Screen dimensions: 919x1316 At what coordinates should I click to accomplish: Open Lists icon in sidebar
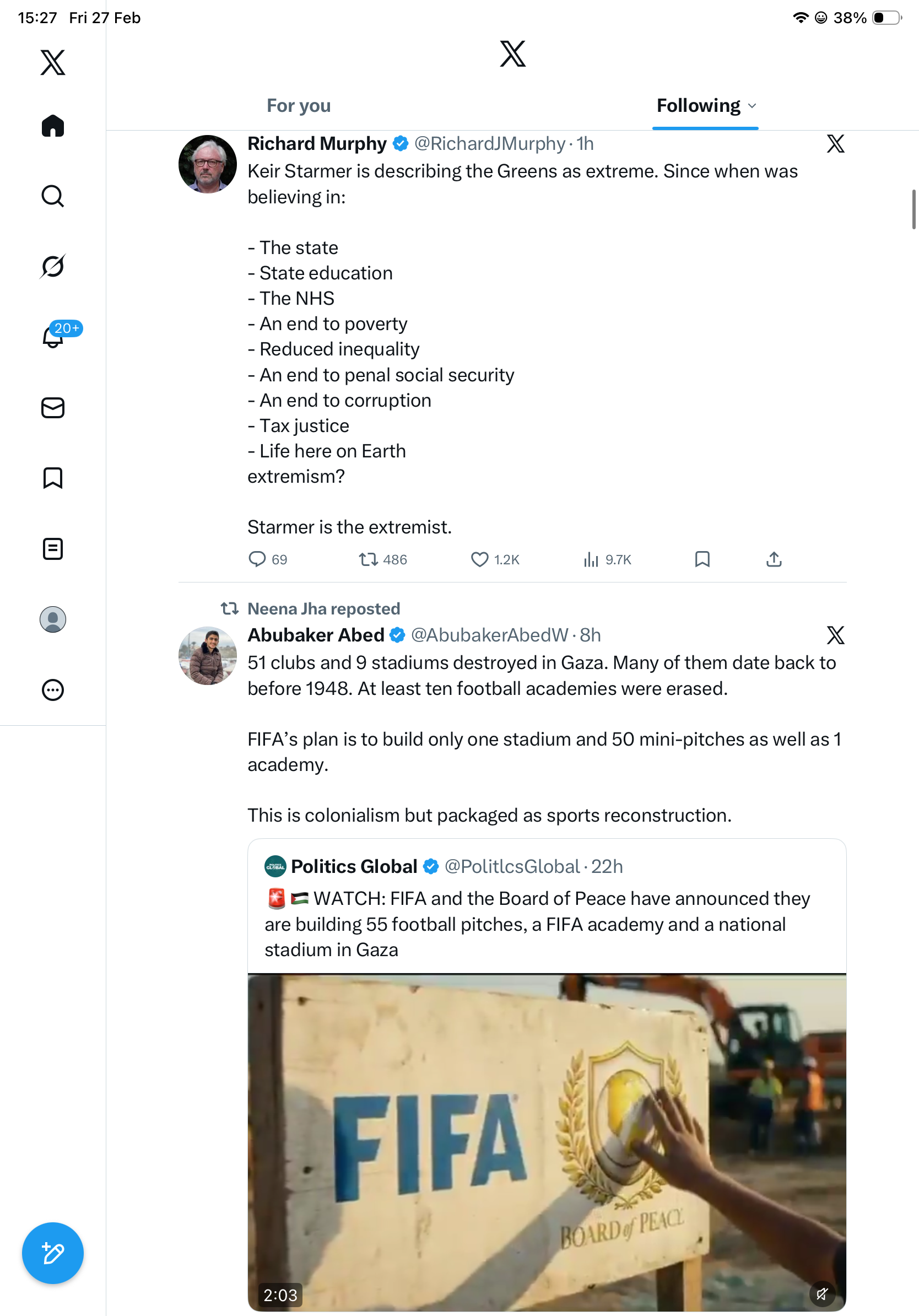coord(53,548)
